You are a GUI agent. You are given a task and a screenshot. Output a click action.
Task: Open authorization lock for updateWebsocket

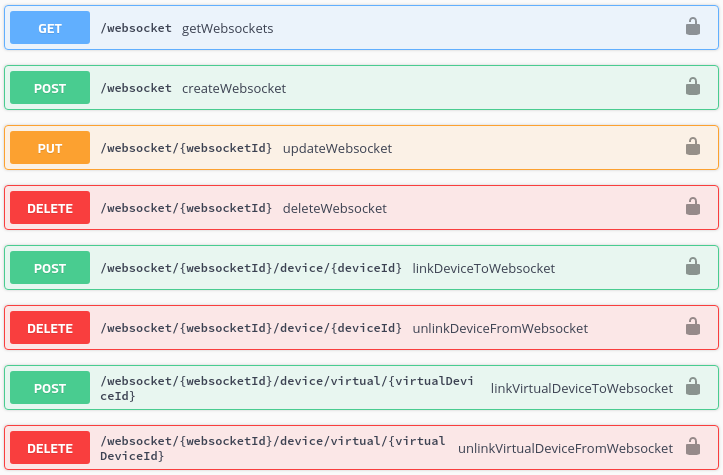click(x=692, y=147)
